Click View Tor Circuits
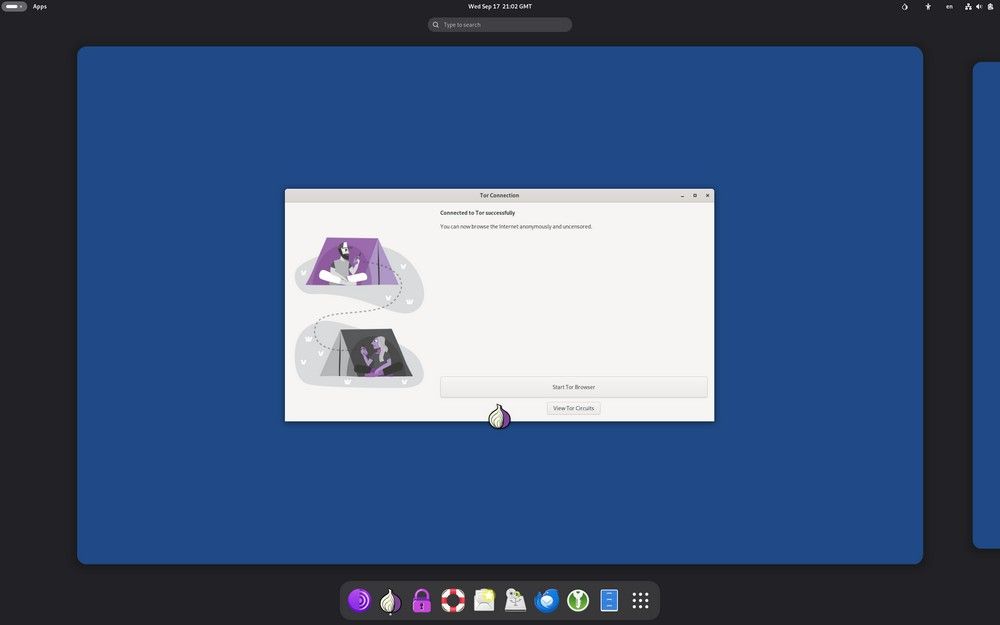This screenshot has width=1000, height=625. [572, 408]
